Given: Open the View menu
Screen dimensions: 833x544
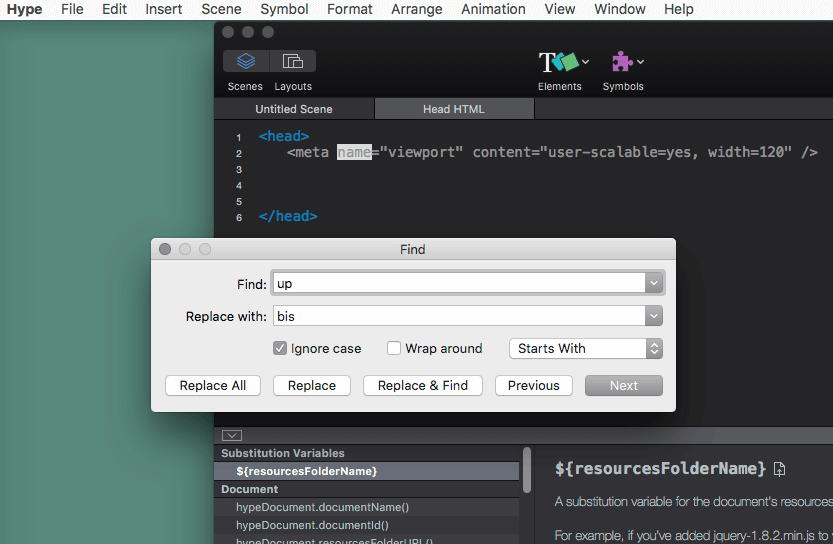Looking at the screenshot, I should [559, 9].
